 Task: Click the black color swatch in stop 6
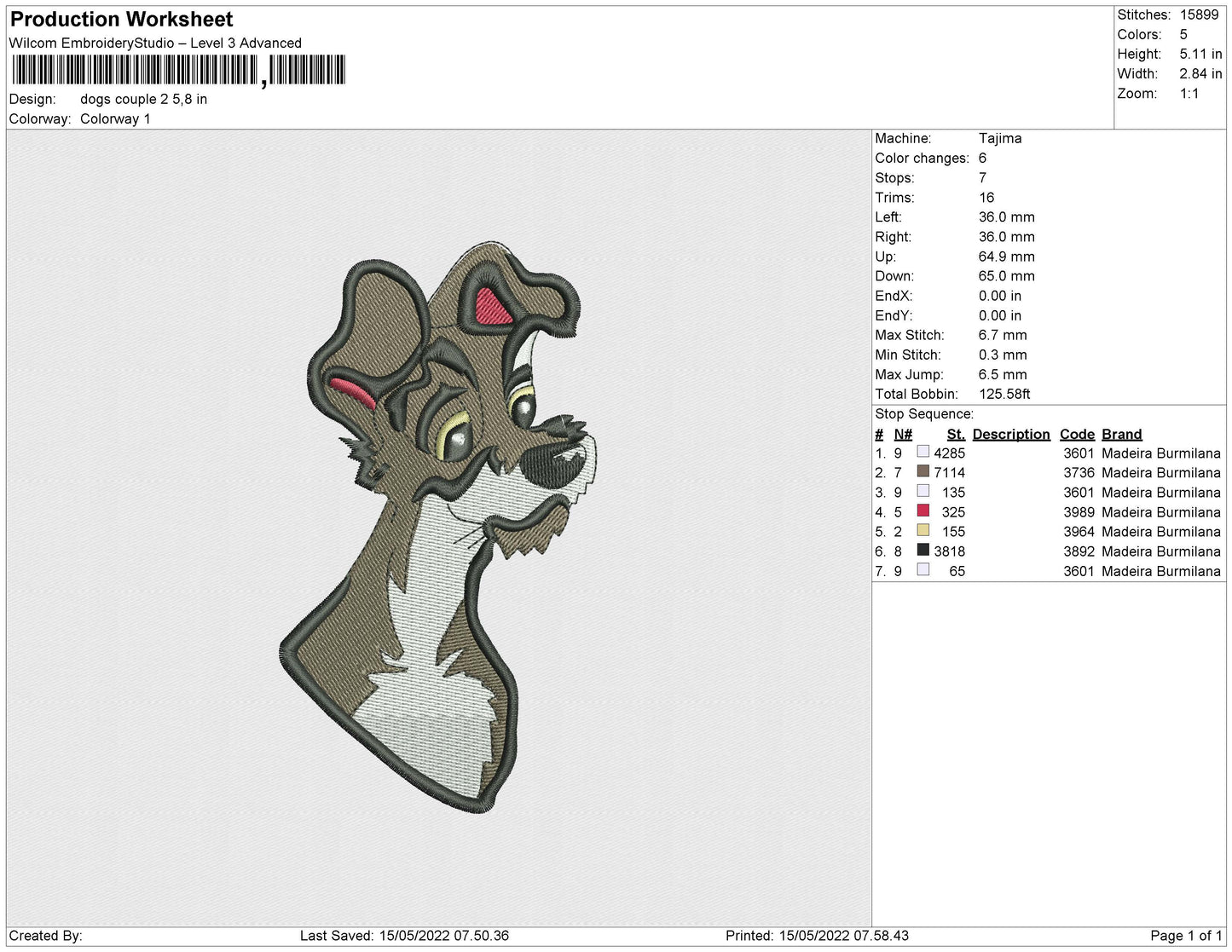click(x=923, y=550)
